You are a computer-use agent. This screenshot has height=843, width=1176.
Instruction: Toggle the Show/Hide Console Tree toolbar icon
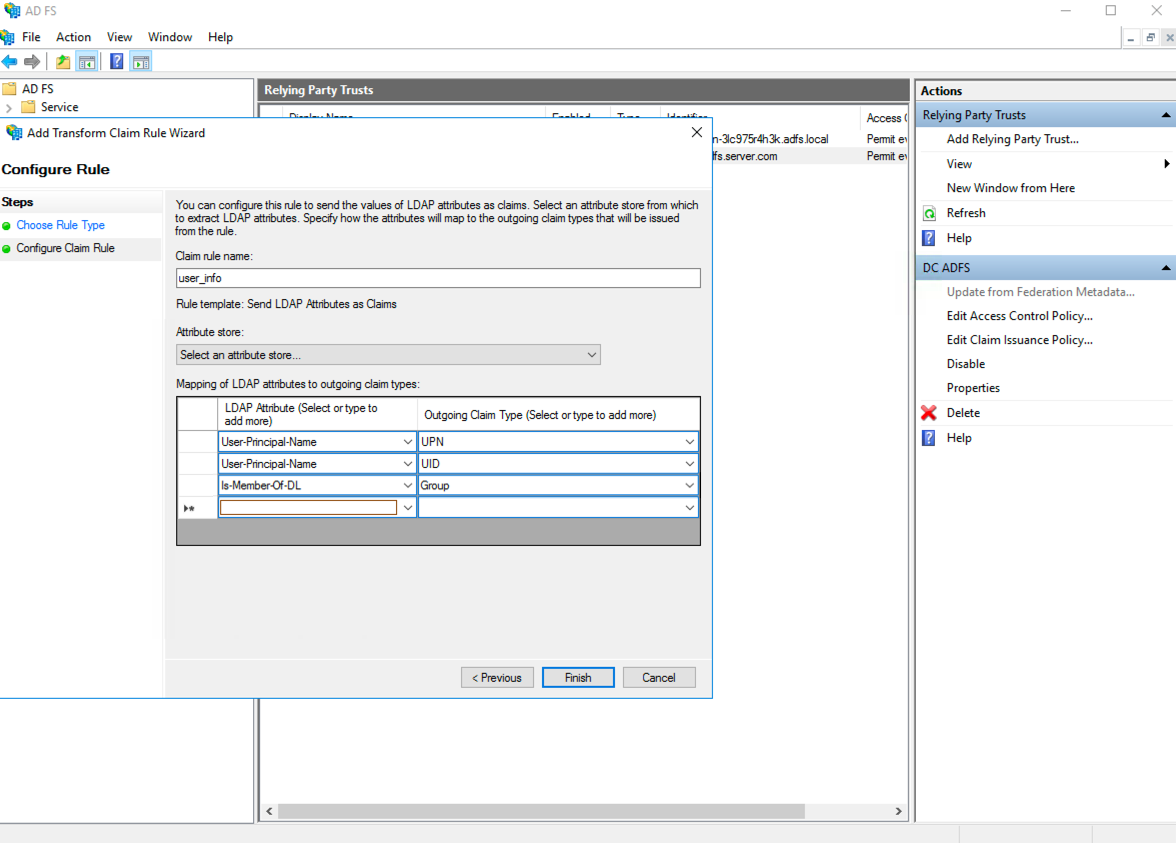[x=87, y=60]
